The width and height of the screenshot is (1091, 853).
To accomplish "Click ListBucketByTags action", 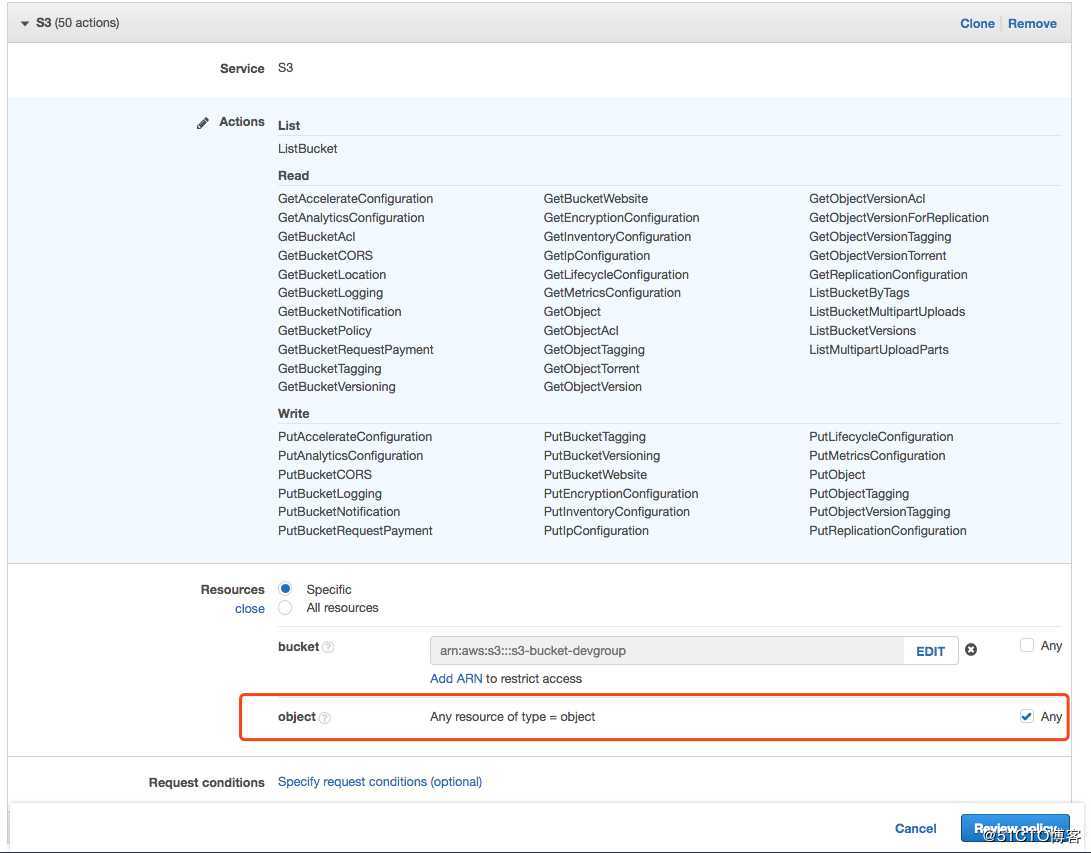I will 859,293.
